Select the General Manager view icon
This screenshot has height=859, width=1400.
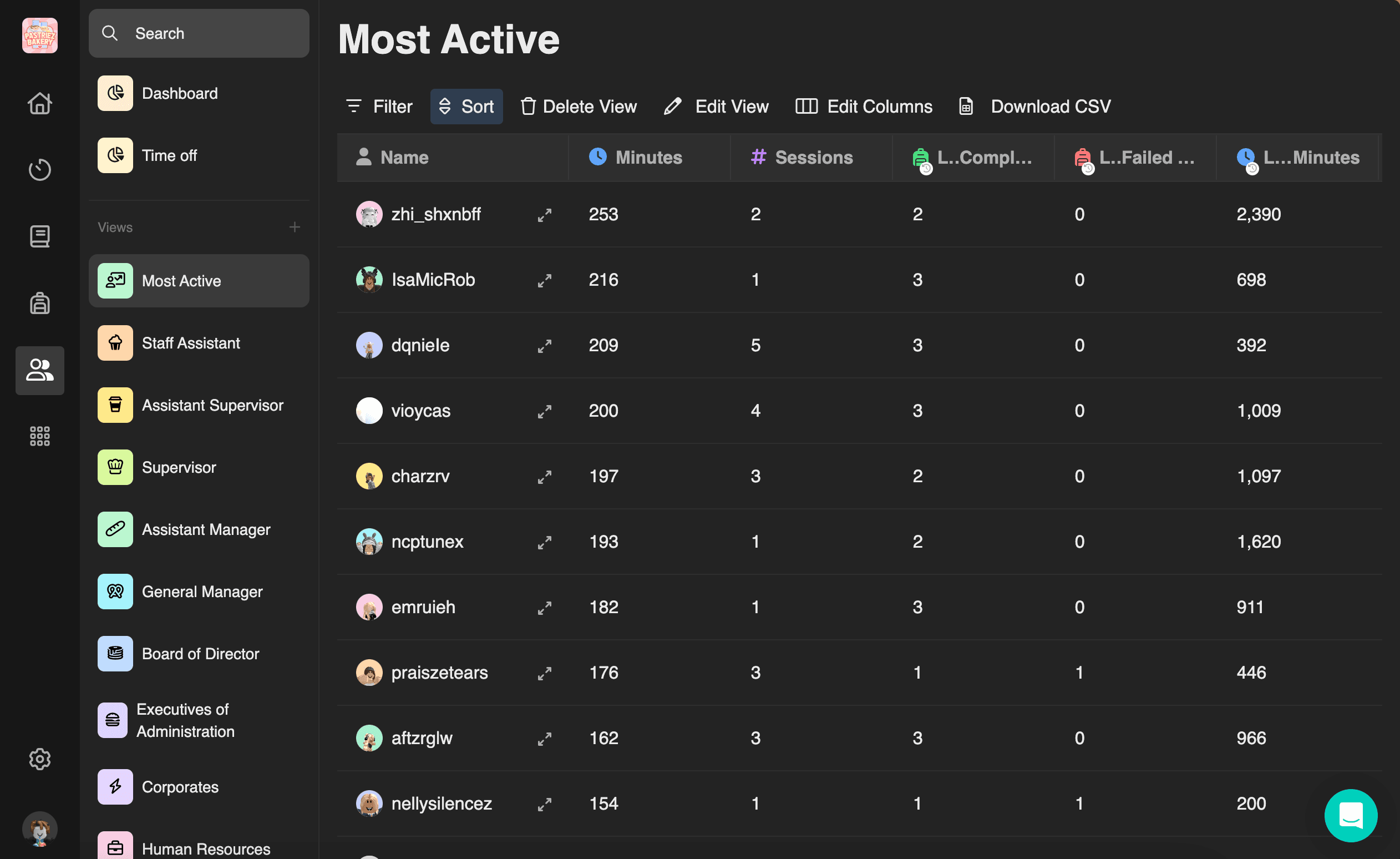114,591
